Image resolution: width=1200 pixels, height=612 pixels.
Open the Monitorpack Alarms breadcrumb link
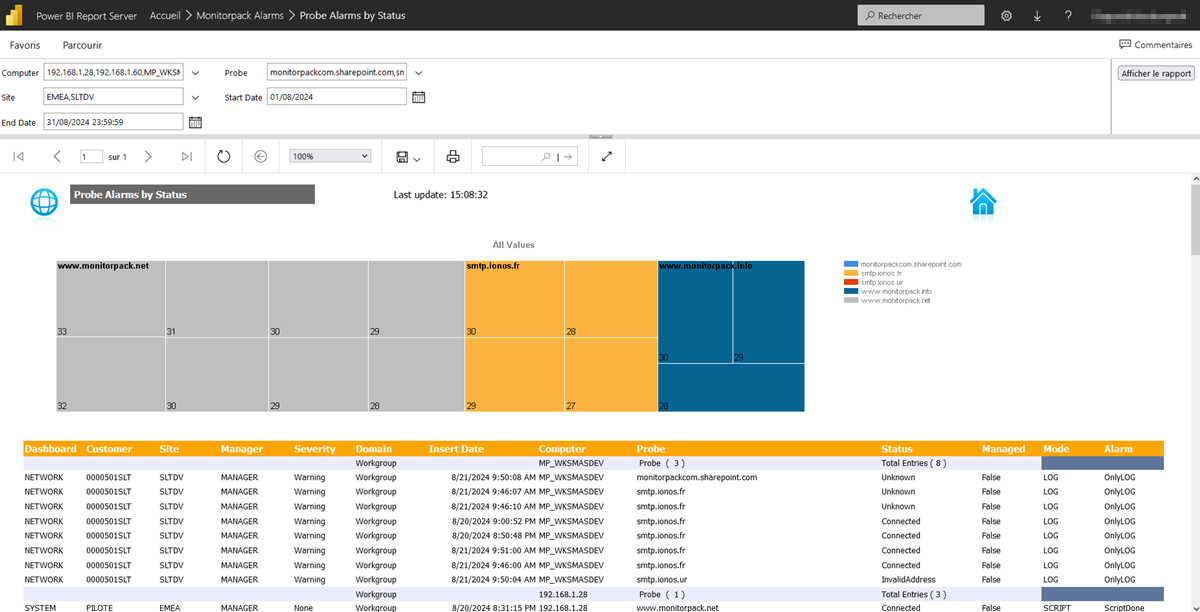tap(239, 16)
